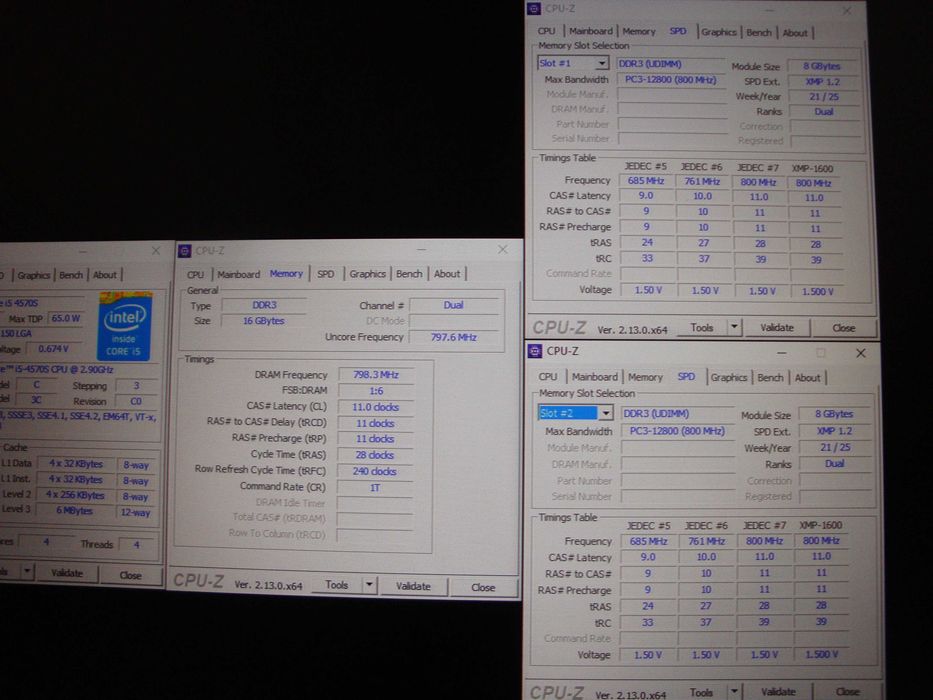Click the Module Size 8 GBytes field in the Slot #2 SPD window

(834, 414)
